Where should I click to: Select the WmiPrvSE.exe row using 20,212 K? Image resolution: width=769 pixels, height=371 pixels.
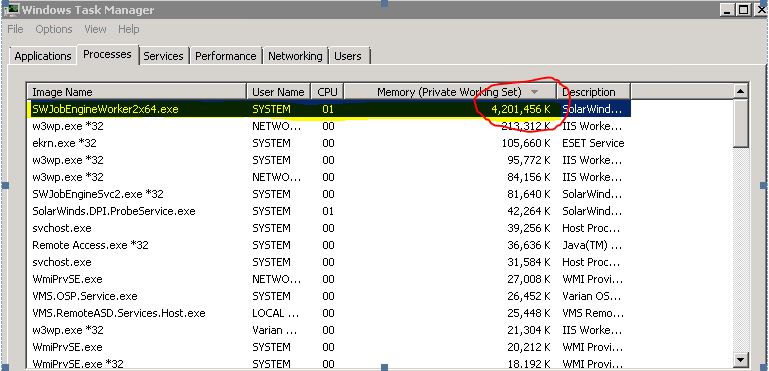pos(329,347)
